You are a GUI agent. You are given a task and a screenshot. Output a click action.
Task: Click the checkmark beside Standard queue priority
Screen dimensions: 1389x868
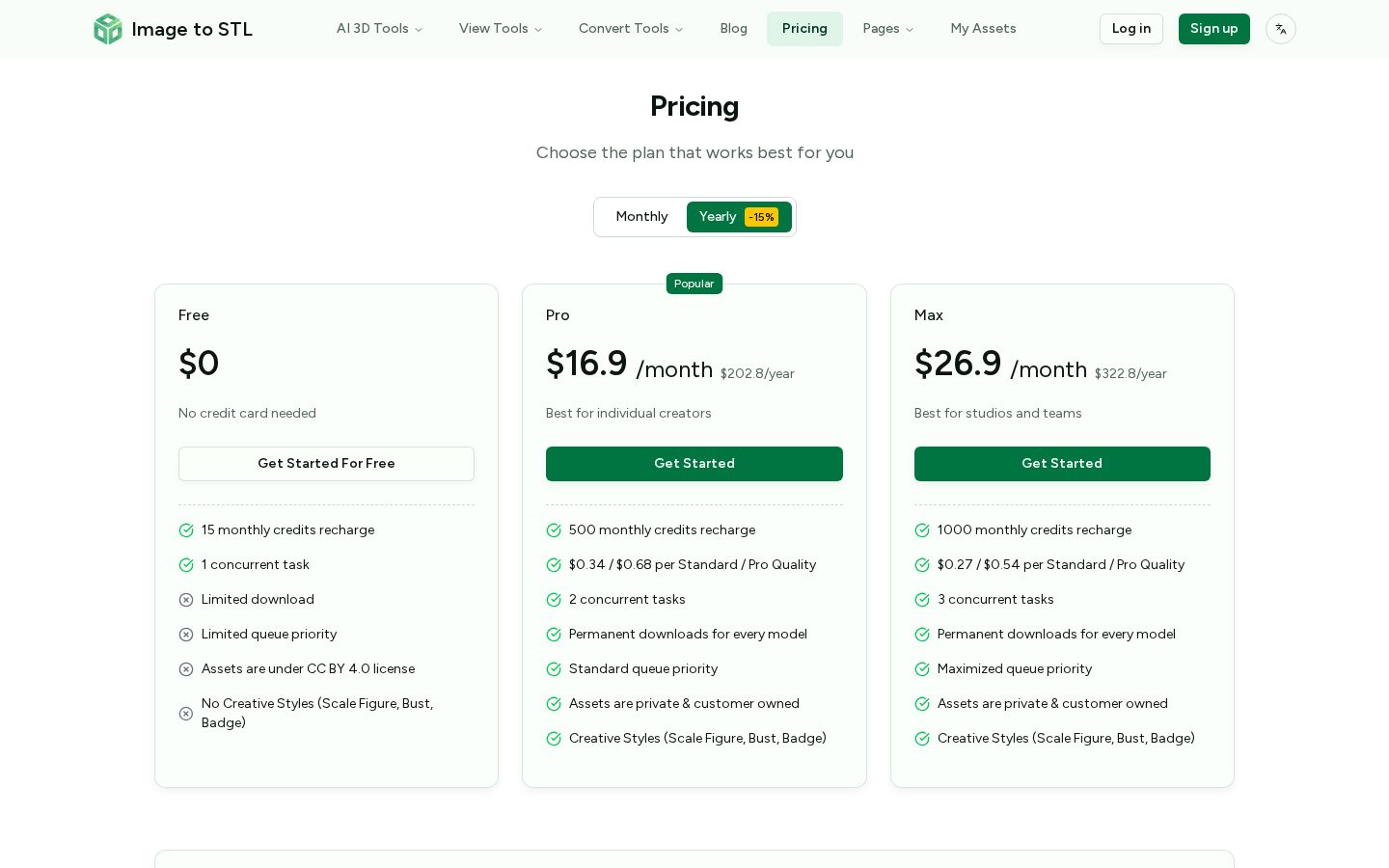pos(554,669)
